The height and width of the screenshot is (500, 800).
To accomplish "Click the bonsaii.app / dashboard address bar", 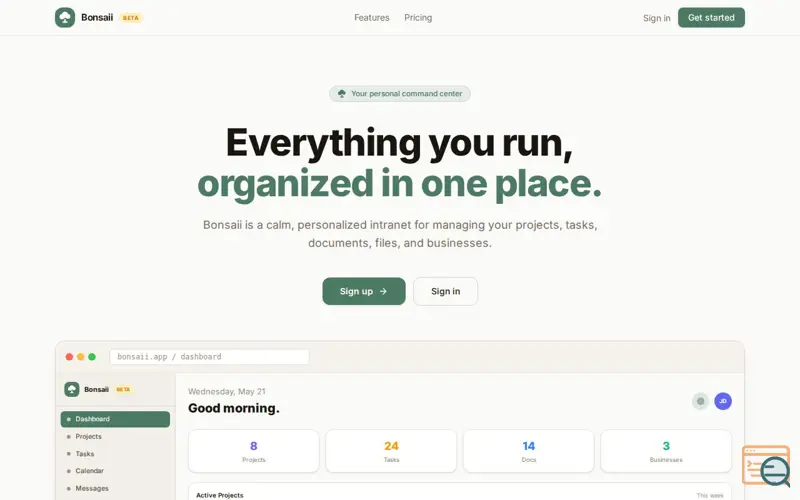I will [209, 357].
